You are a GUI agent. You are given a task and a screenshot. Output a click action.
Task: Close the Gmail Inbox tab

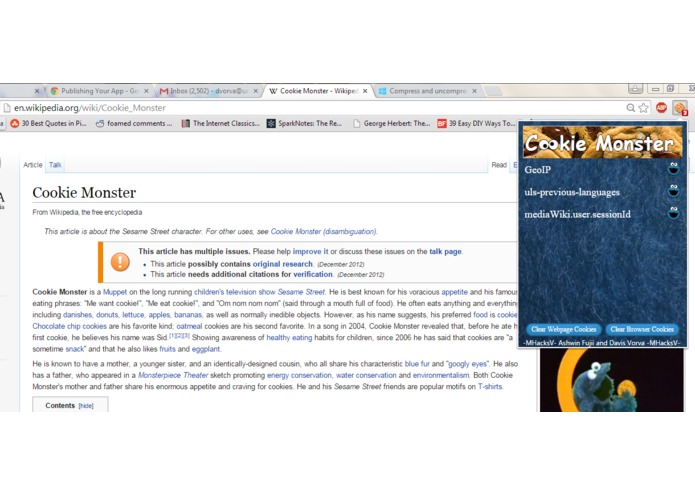pos(256,91)
